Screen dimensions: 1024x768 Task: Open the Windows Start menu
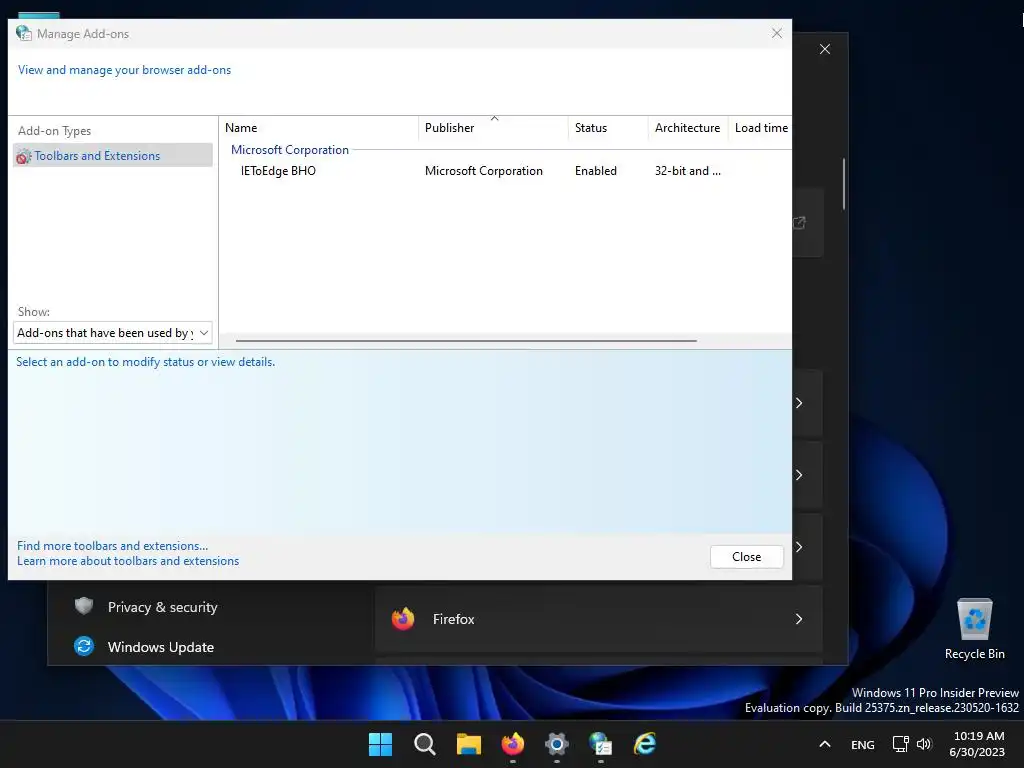click(380, 744)
